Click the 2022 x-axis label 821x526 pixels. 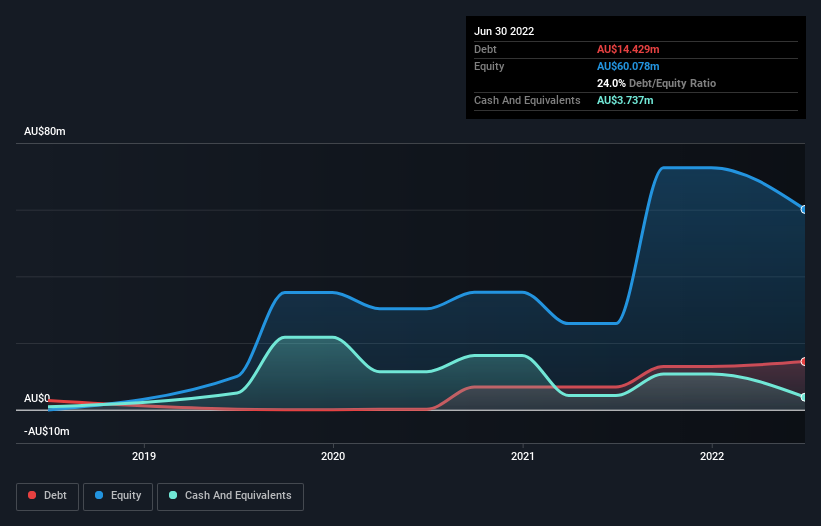(712, 456)
